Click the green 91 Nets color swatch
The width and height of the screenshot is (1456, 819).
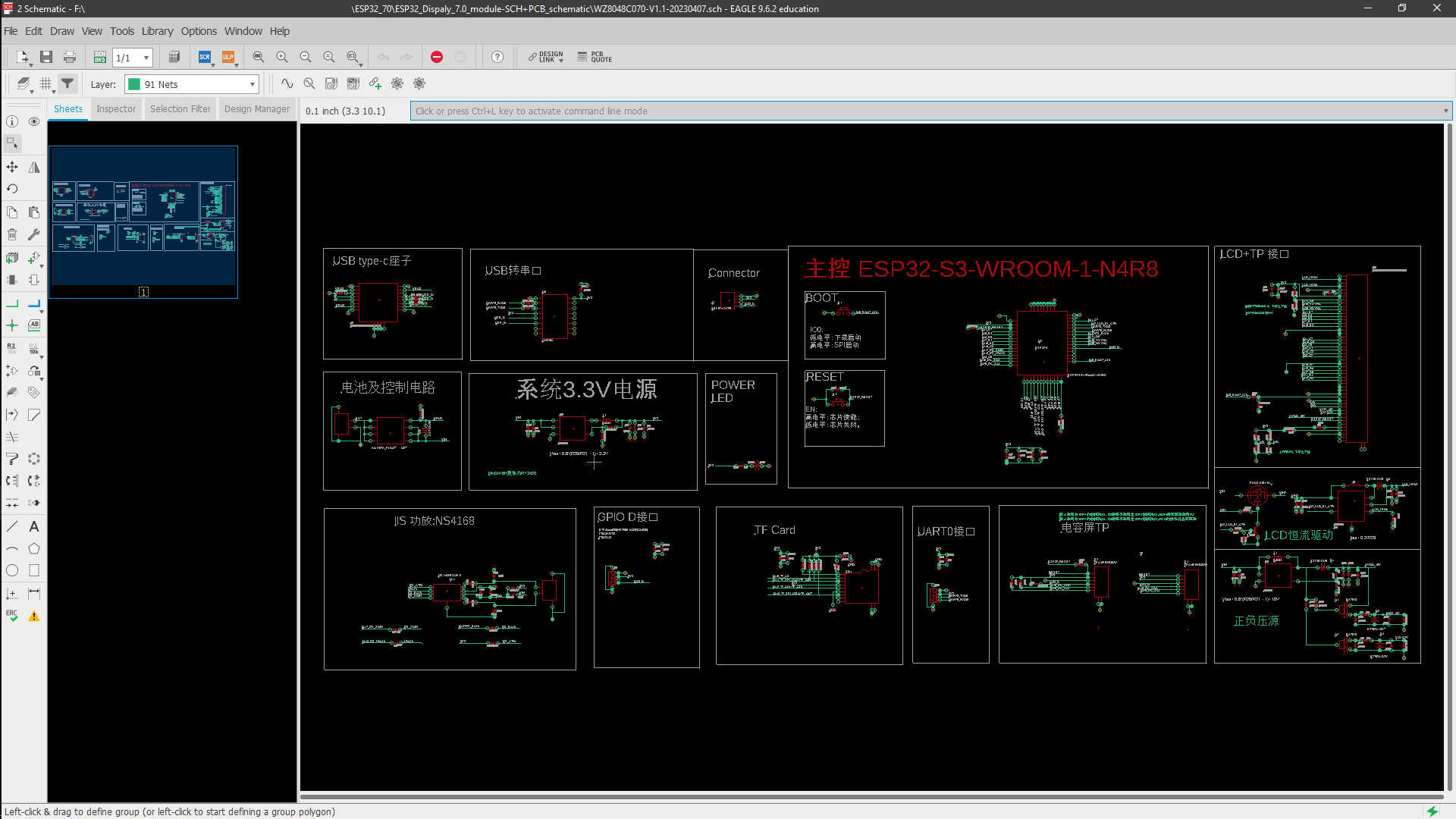coord(134,84)
